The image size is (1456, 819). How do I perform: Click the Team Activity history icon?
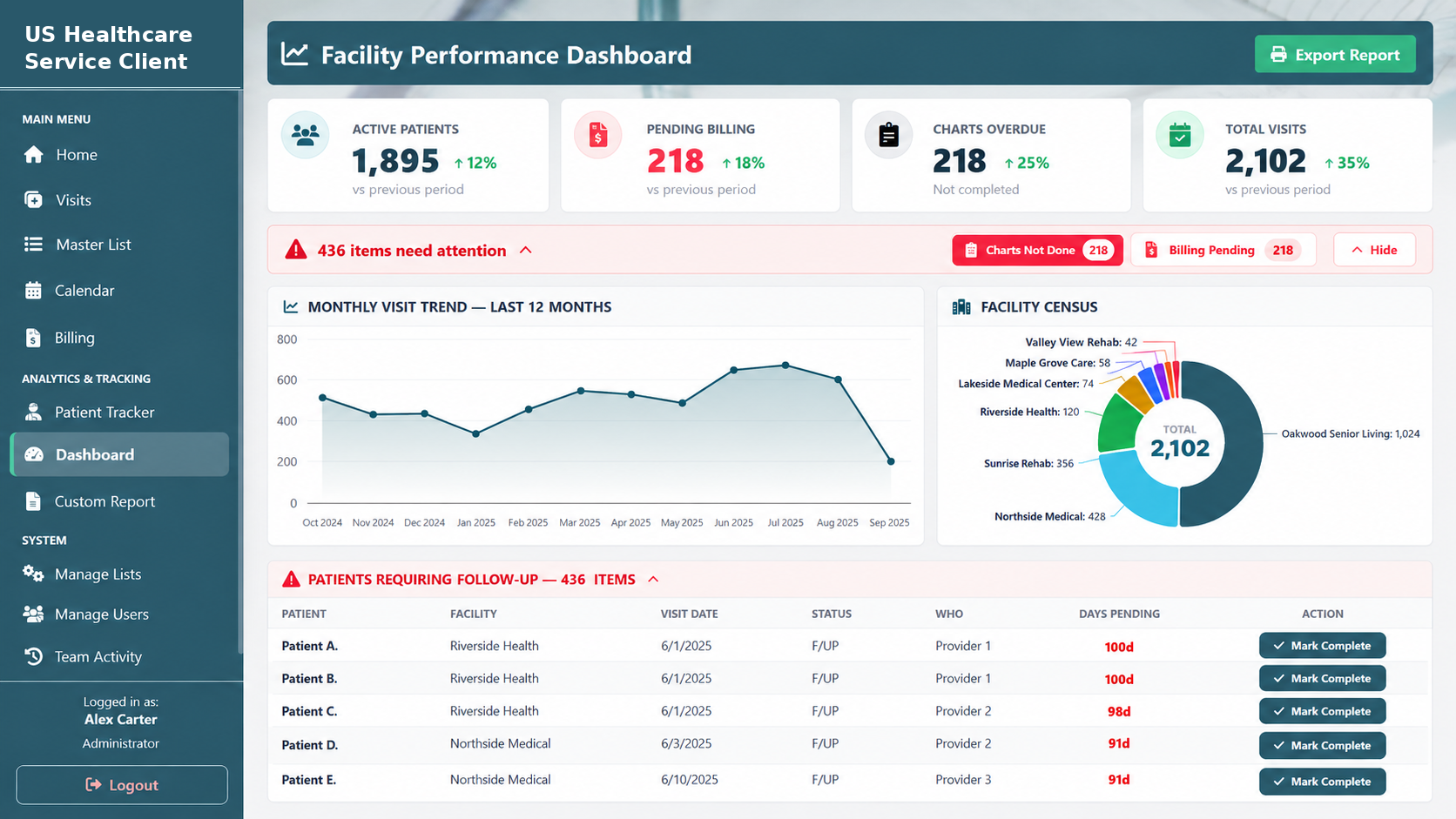pyautogui.click(x=33, y=656)
